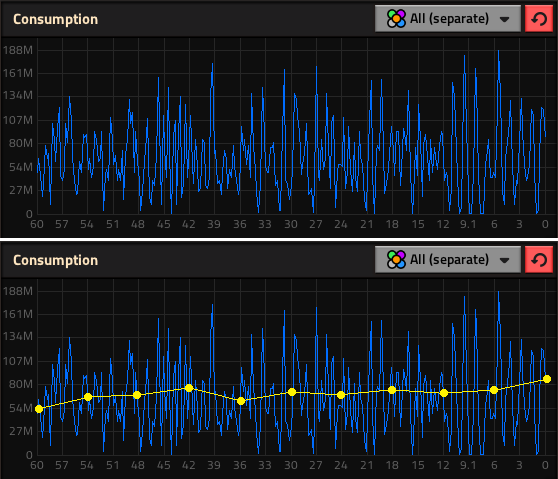This screenshot has height=479, width=558.
Task: Click the 134M axis label in the upper graph
Action: pyautogui.click(x=18, y=95)
